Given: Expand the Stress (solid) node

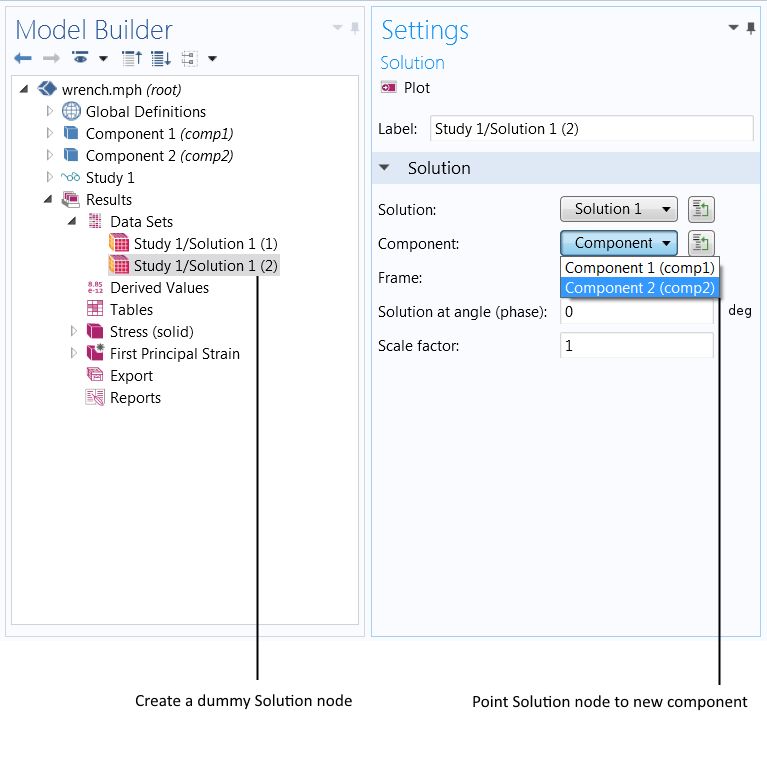Looking at the screenshot, I should coord(73,331).
